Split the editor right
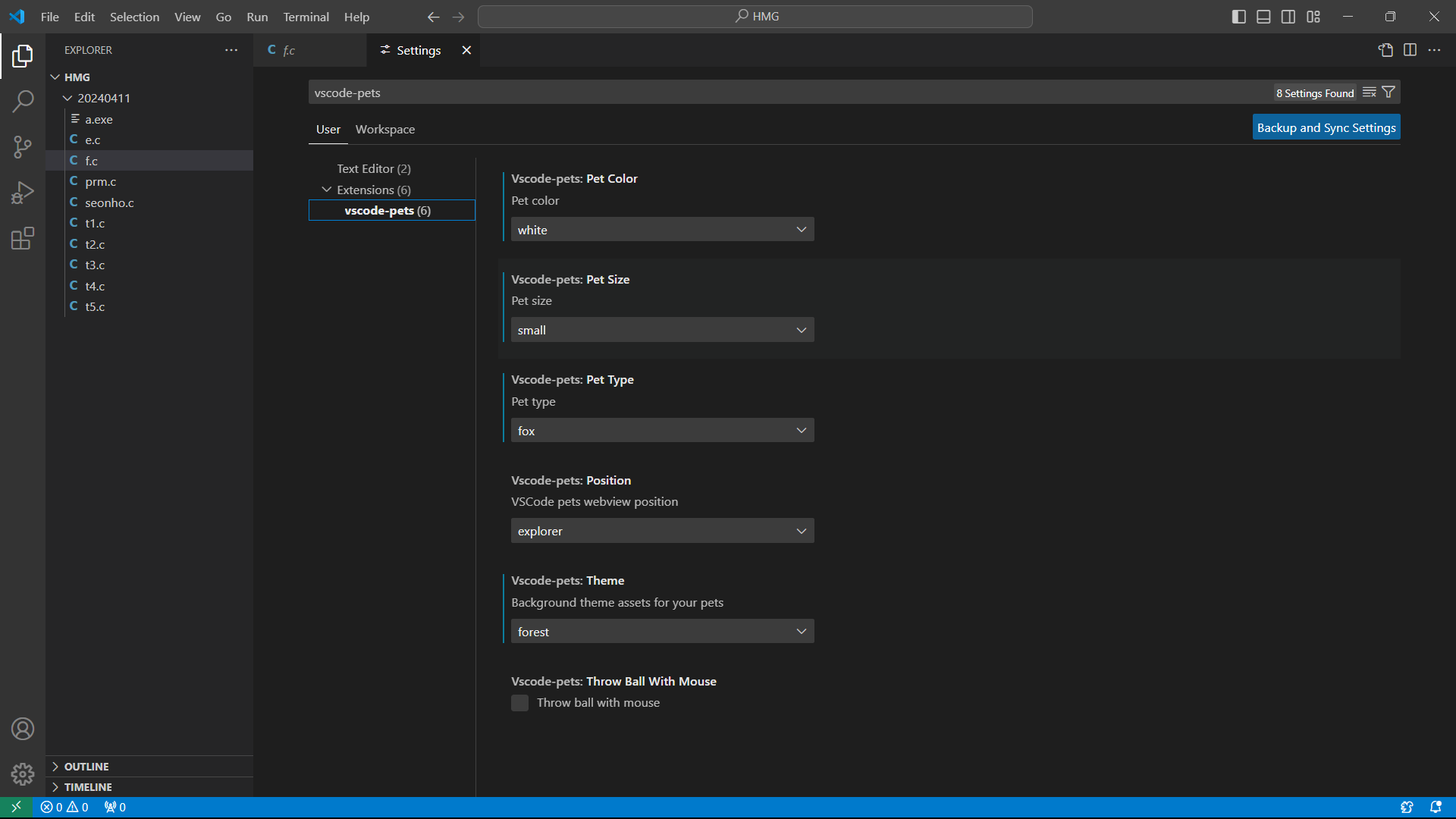Viewport: 1456px width, 819px height. pos(1410,50)
